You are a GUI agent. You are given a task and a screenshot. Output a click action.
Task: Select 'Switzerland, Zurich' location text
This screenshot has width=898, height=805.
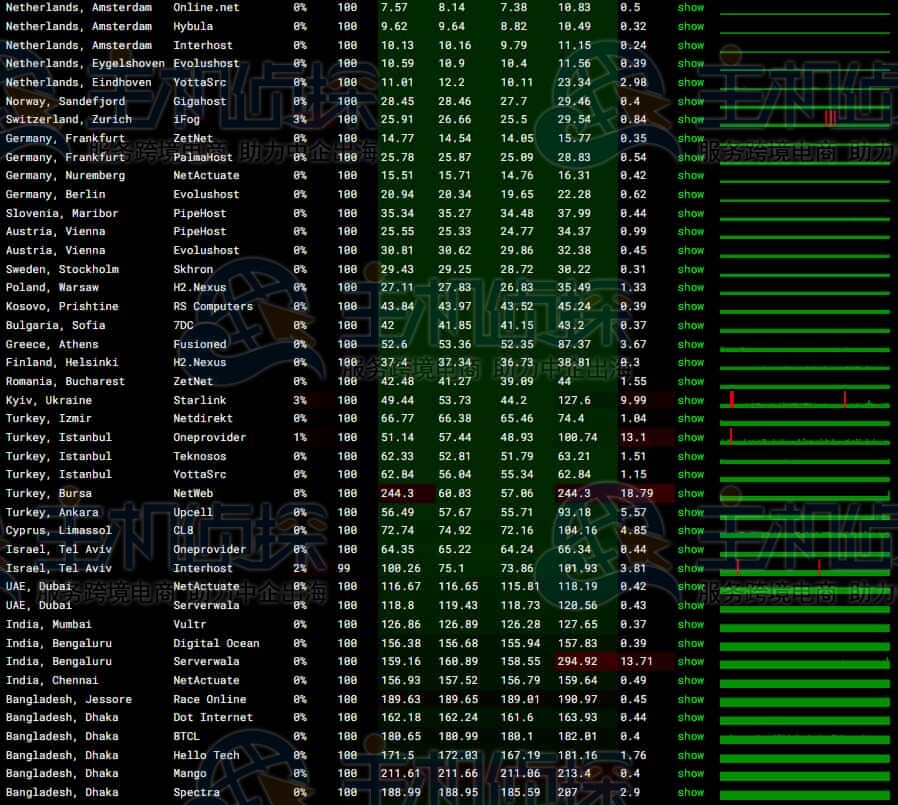[69, 120]
